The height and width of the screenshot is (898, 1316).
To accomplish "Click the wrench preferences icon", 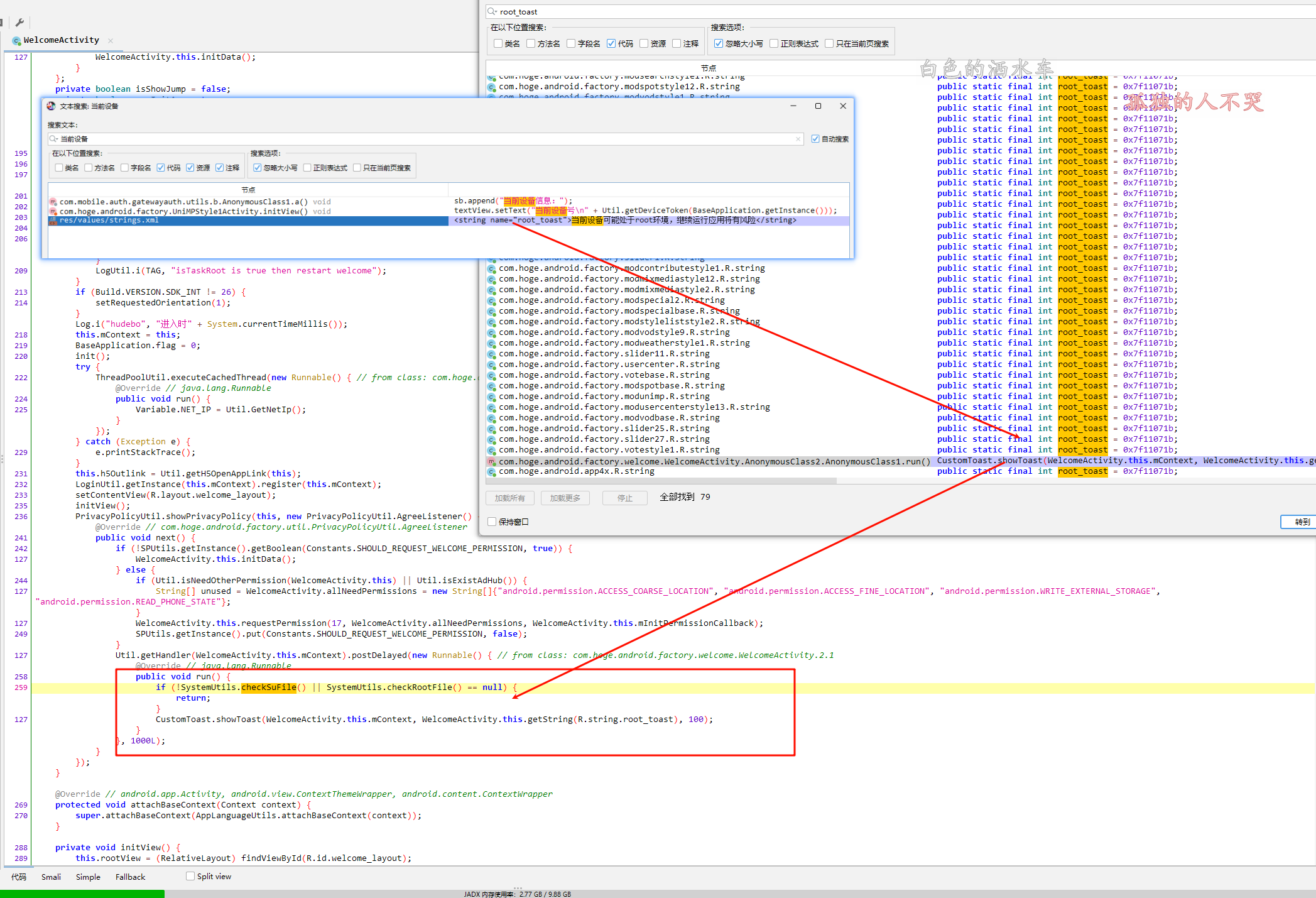I will pos(19,23).
